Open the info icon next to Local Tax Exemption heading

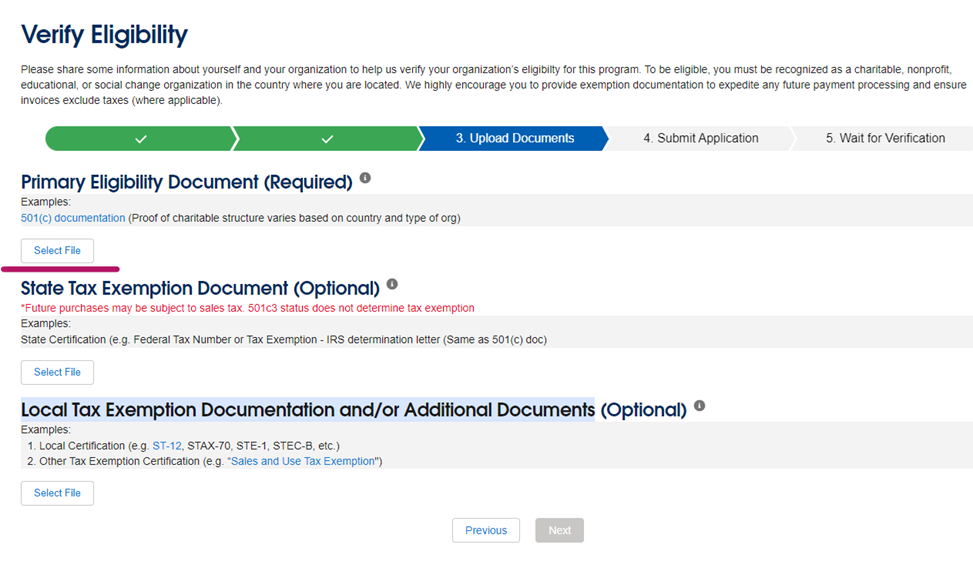[699, 406]
